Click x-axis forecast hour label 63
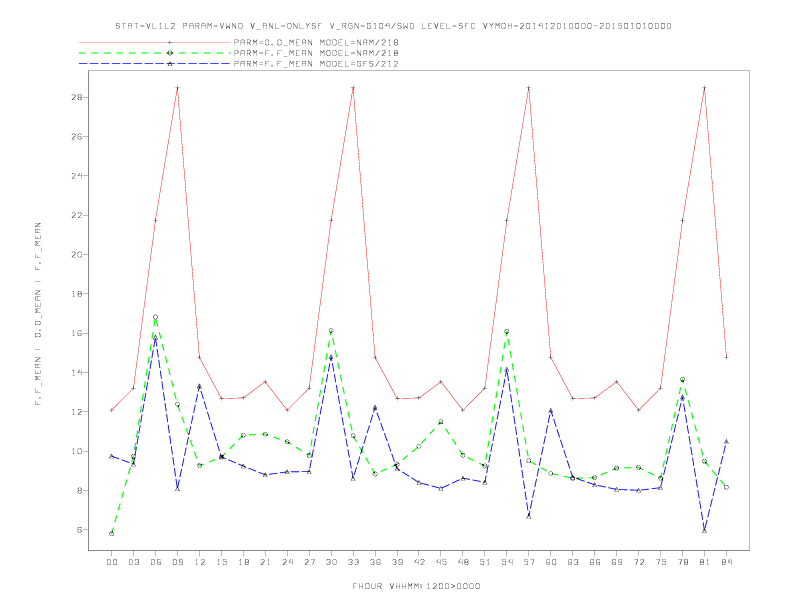792x612 pixels. (573, 562)
